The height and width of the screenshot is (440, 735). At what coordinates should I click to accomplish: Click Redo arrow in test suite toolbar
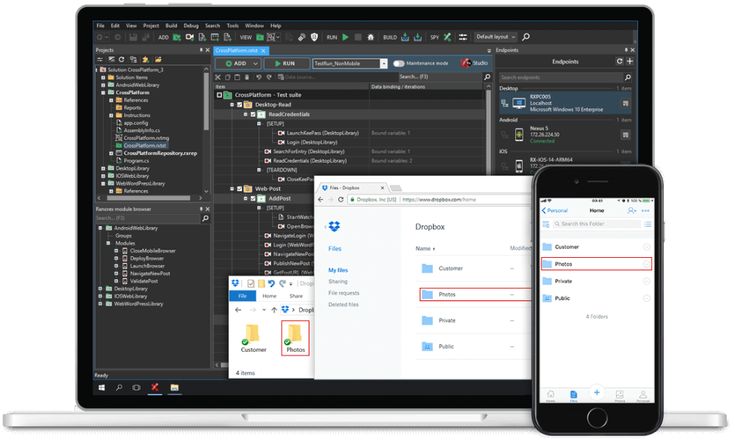pos(269,77)
